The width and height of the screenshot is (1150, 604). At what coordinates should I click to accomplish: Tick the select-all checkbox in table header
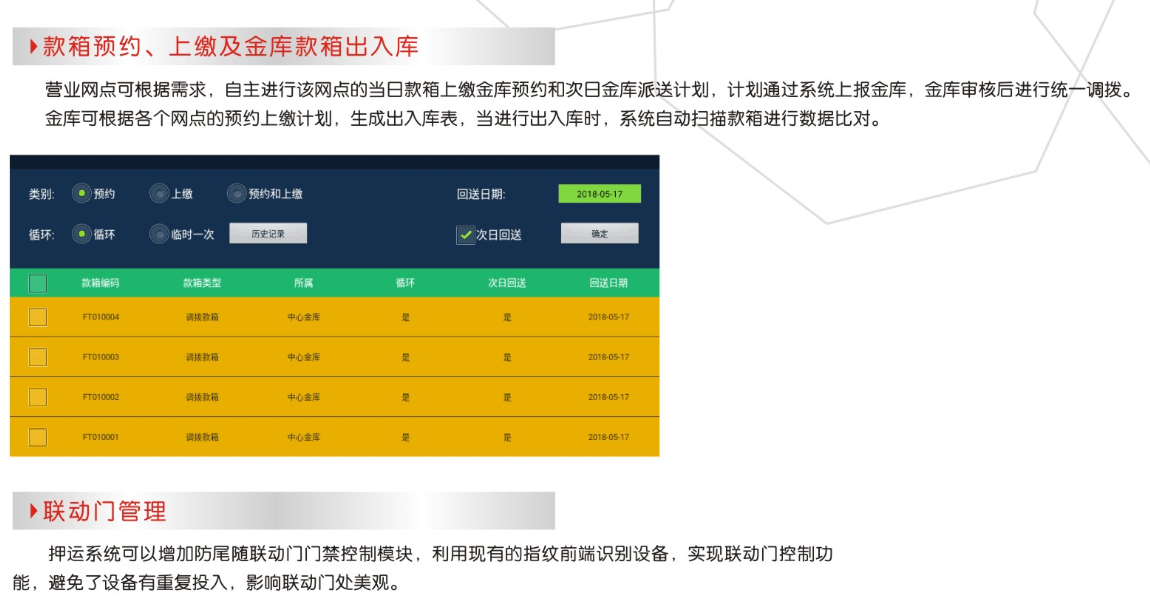pos(38,283)
